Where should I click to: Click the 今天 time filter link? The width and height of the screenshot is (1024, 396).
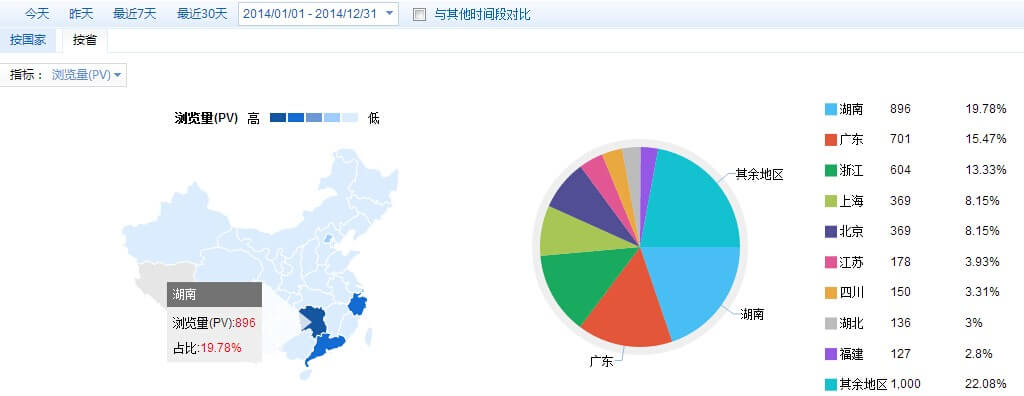click(37, 14)
